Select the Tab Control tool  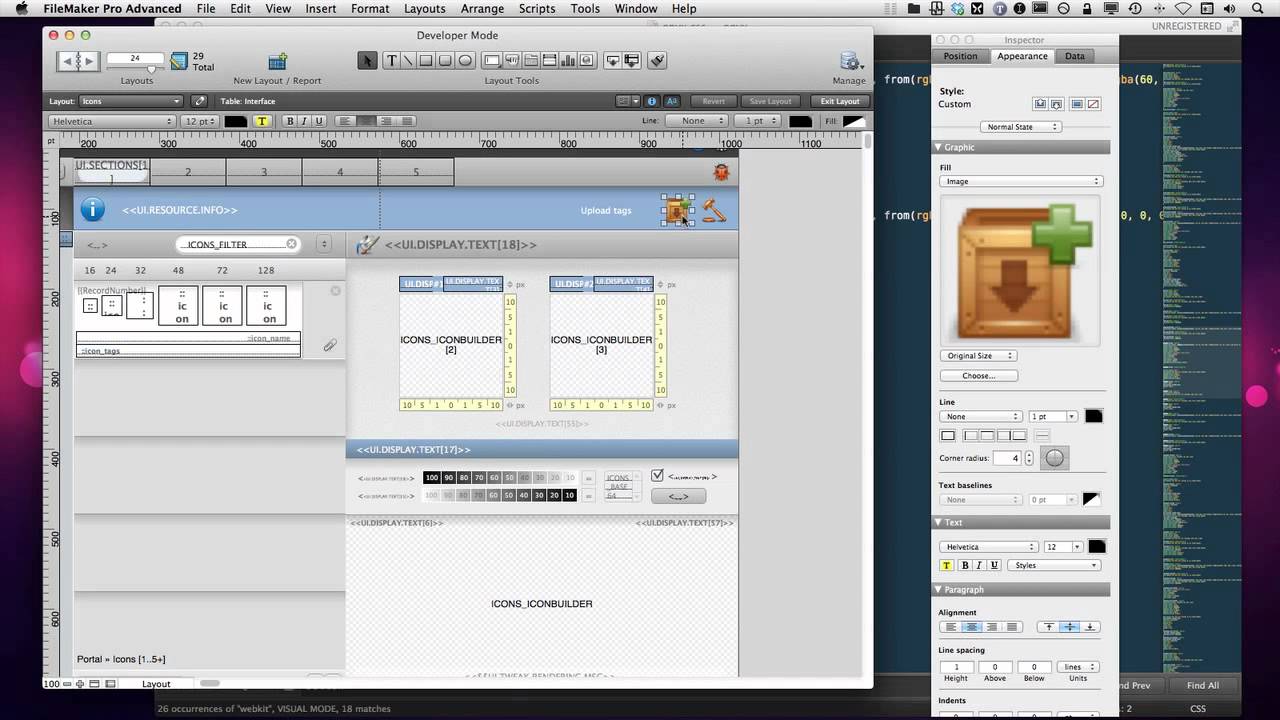tap(530, 60)
